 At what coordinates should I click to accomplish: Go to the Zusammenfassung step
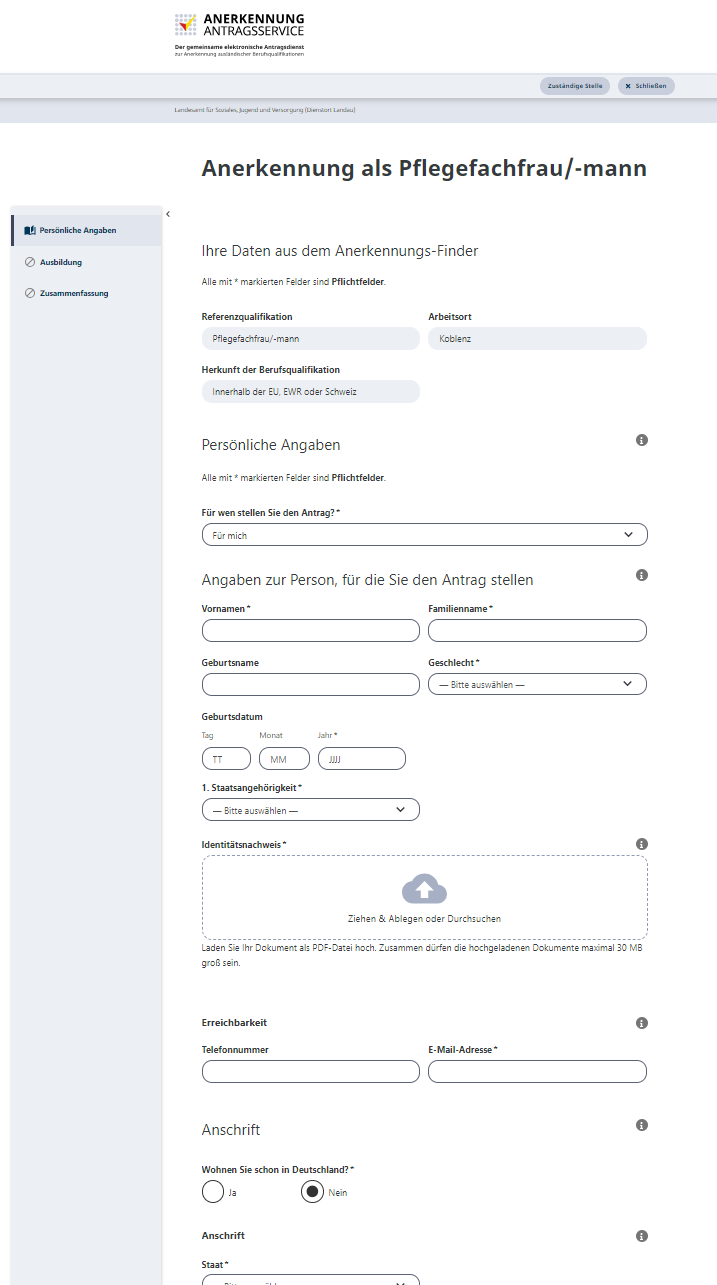[x=86, y=293]
